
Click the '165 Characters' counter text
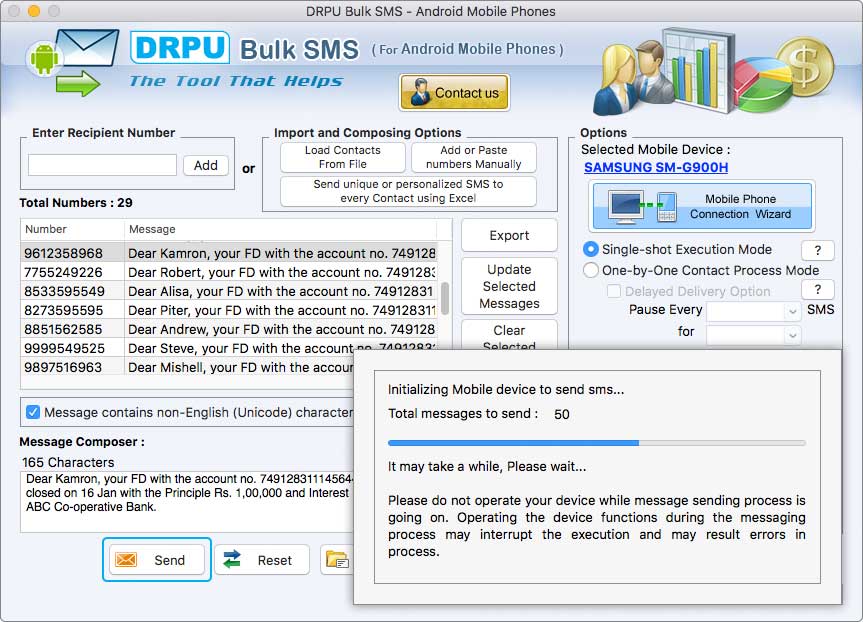(x=68, y=462)
